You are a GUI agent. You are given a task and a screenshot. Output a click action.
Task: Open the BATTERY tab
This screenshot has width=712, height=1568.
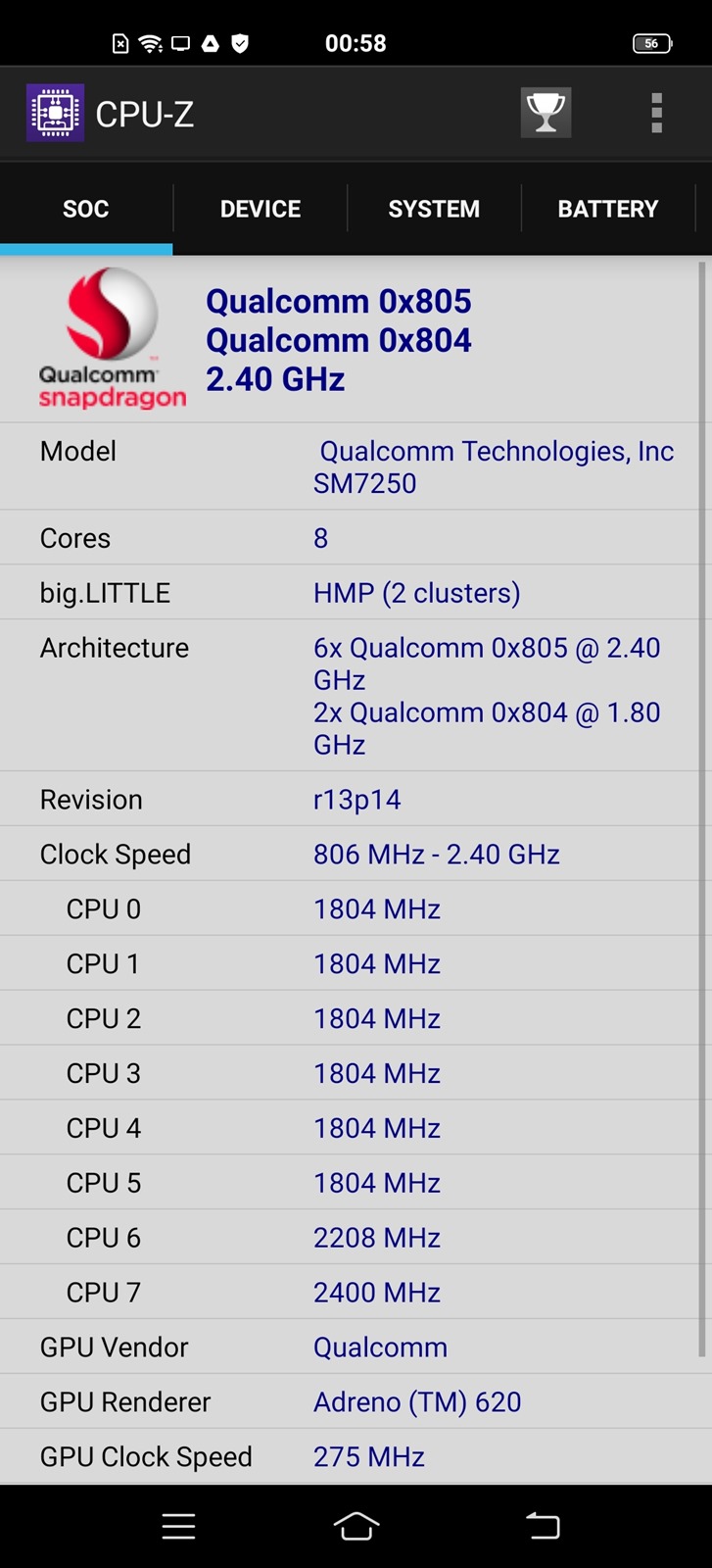[607, 209]
